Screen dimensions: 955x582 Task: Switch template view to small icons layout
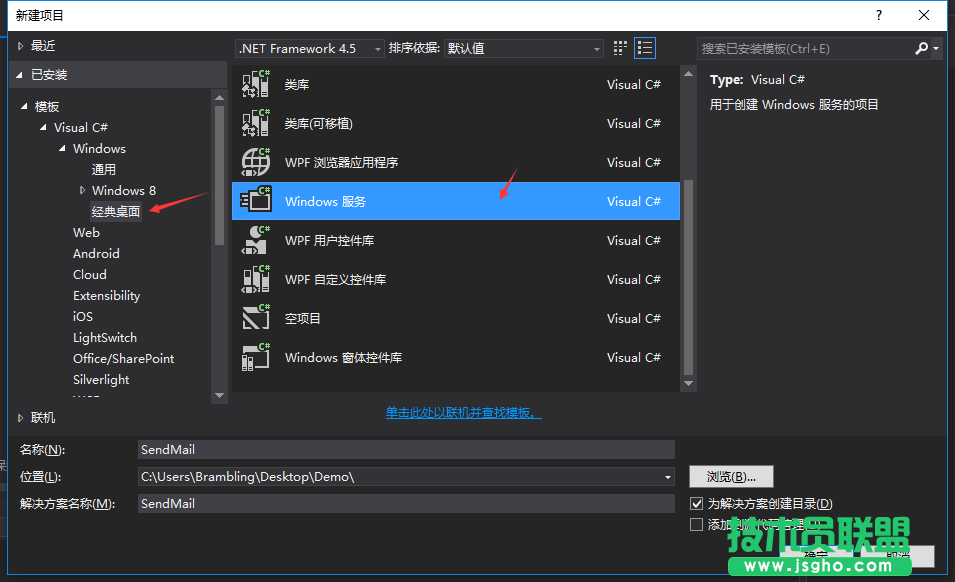619,47
